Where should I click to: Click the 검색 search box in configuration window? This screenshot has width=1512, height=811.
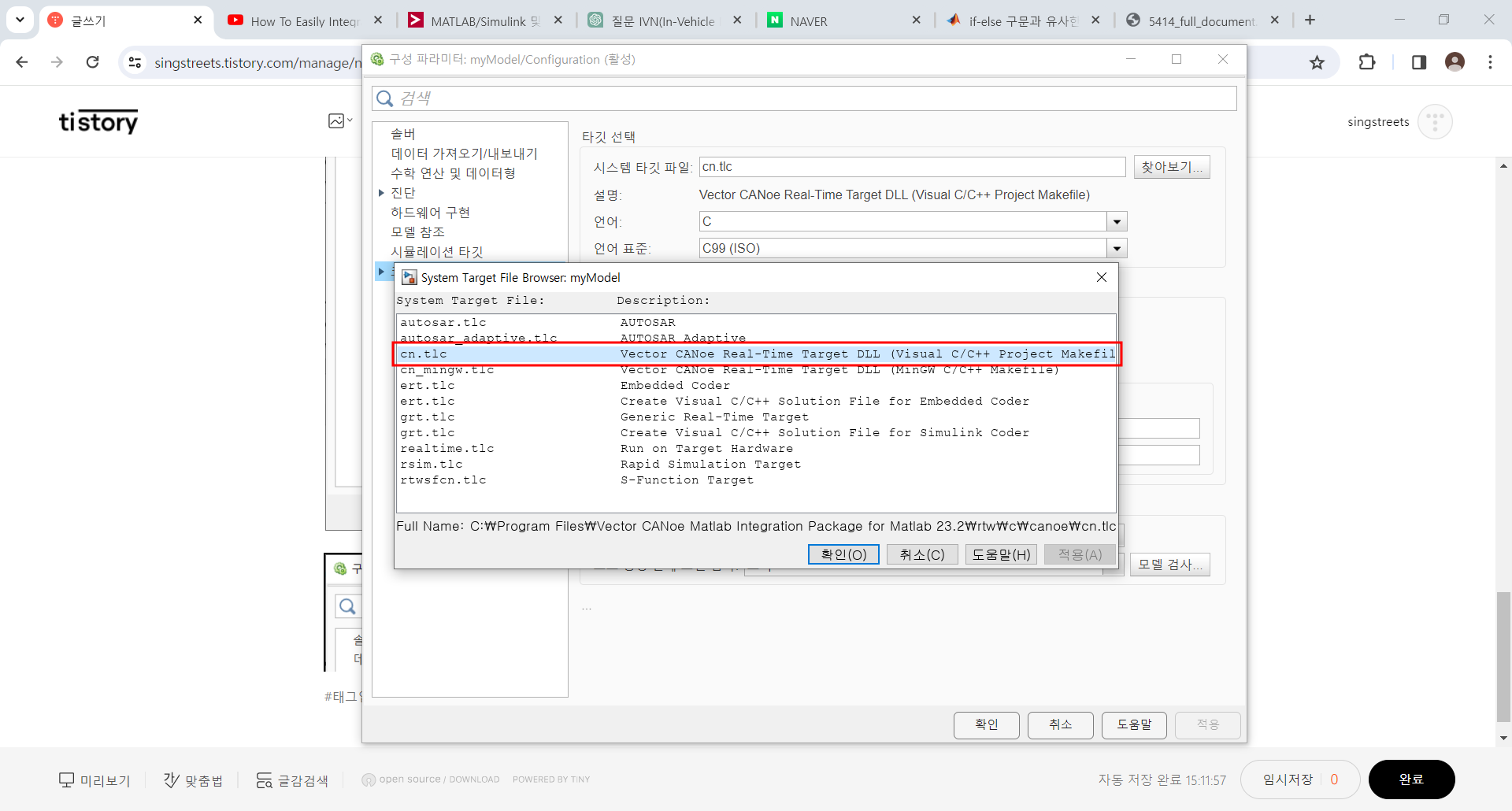pyautogui.click(x=804, y=98)
